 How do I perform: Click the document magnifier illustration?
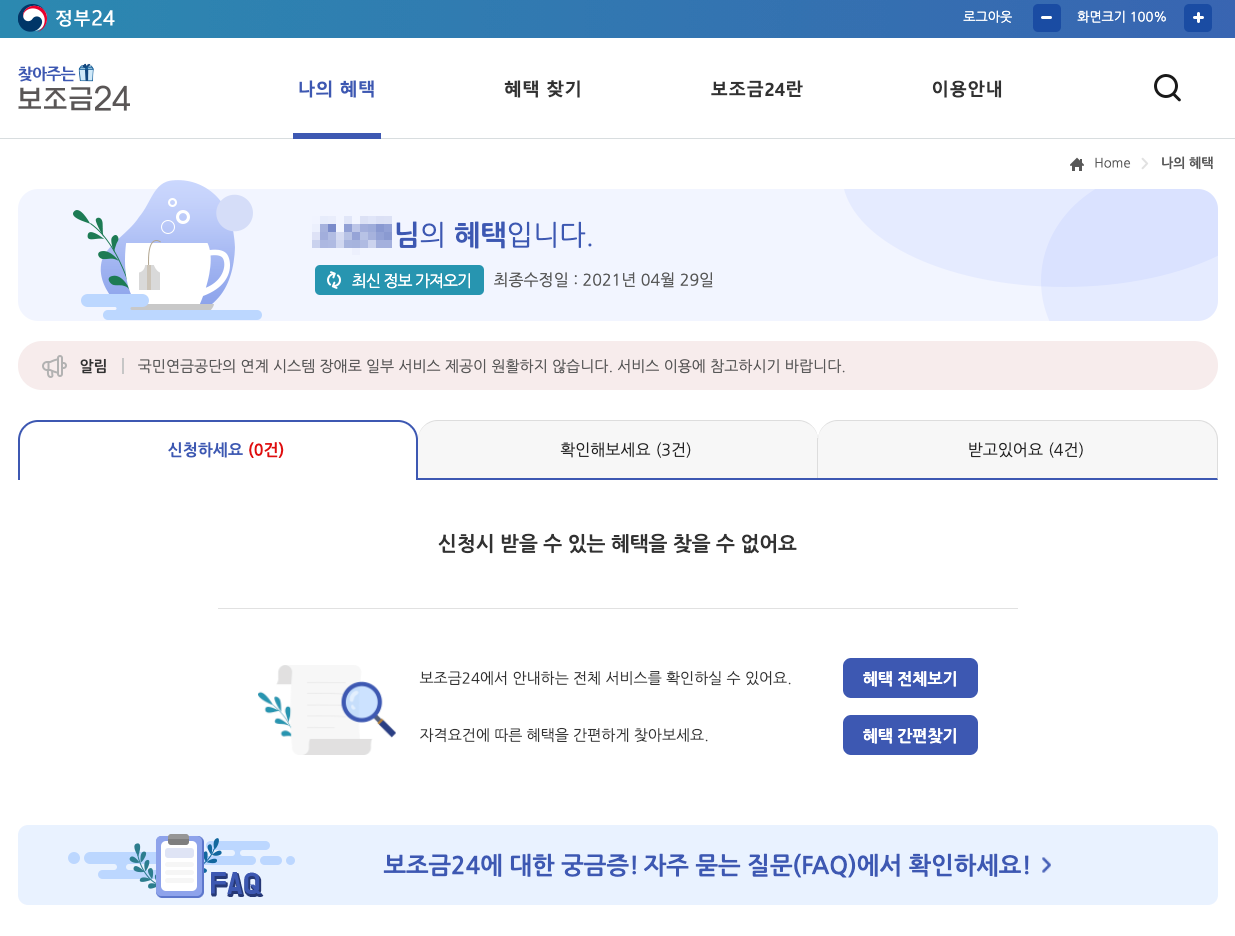(x=327, y=710)
